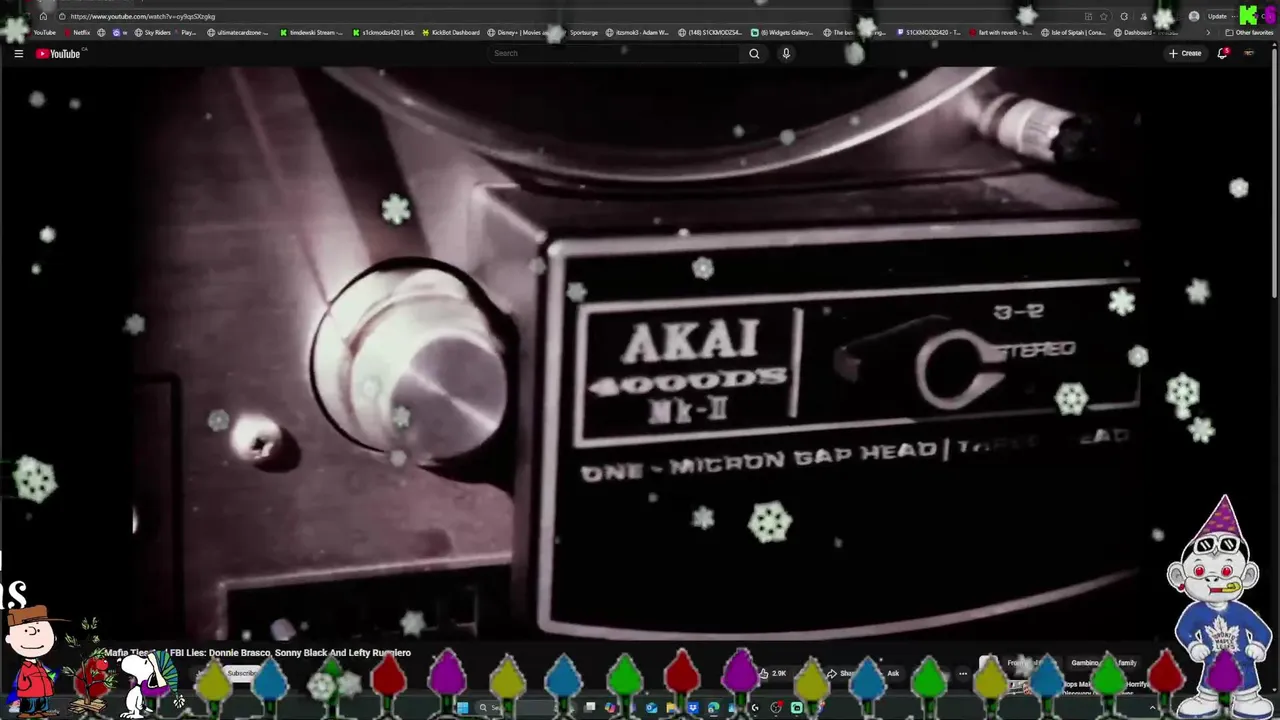Like the video showing 2.9K
1280x720 pixels.
pyautogui.click(x=773, y=673)
